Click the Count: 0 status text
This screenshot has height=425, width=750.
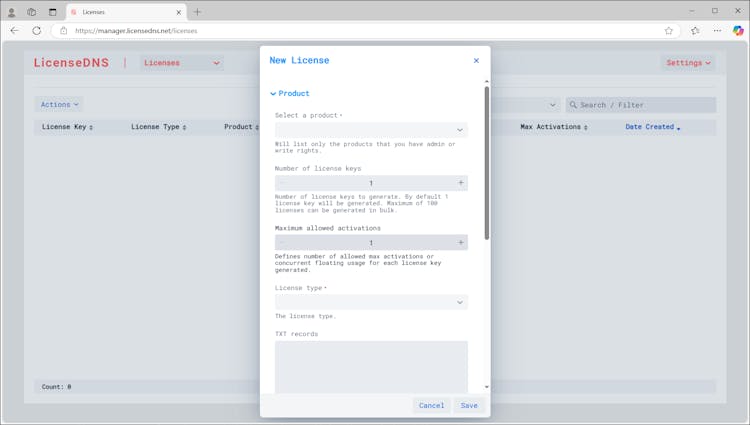click(x=56, y=387)
